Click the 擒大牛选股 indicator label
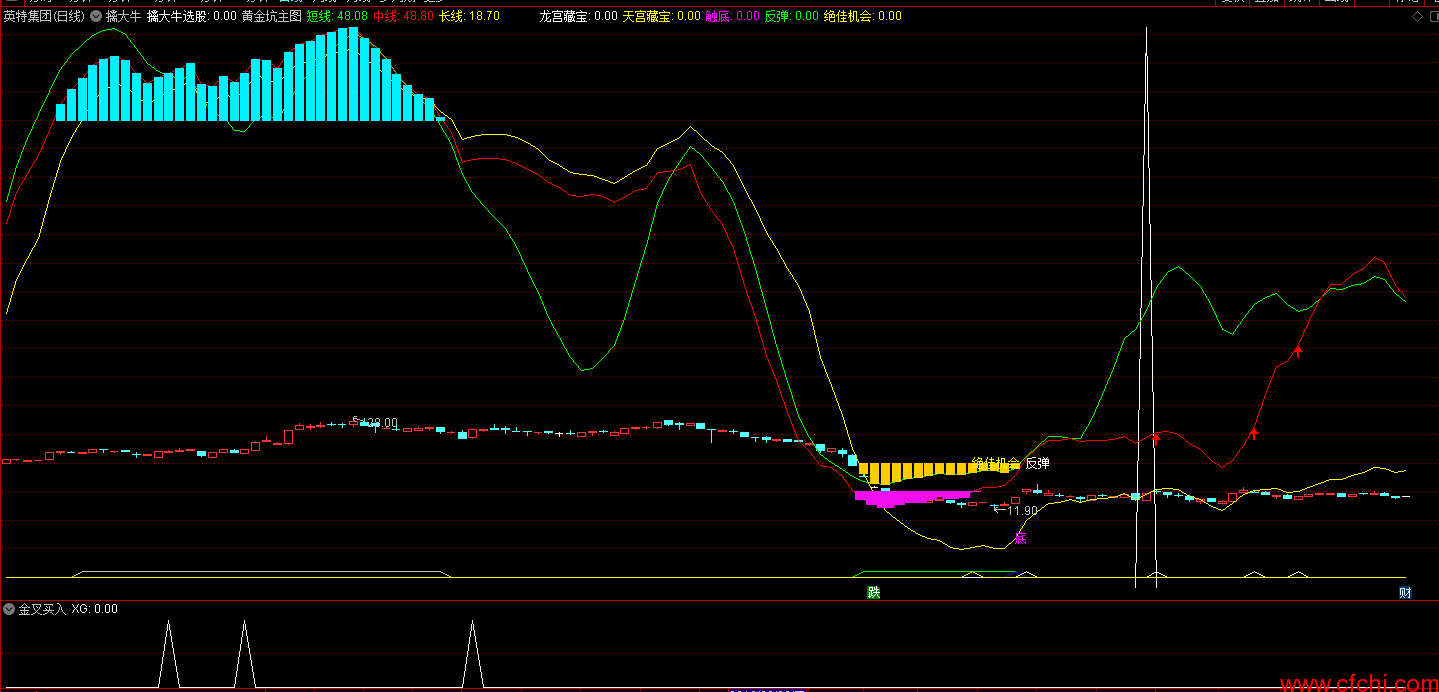Image resolution: width=1439 pixels, height=692 pixels. point(191,16)
